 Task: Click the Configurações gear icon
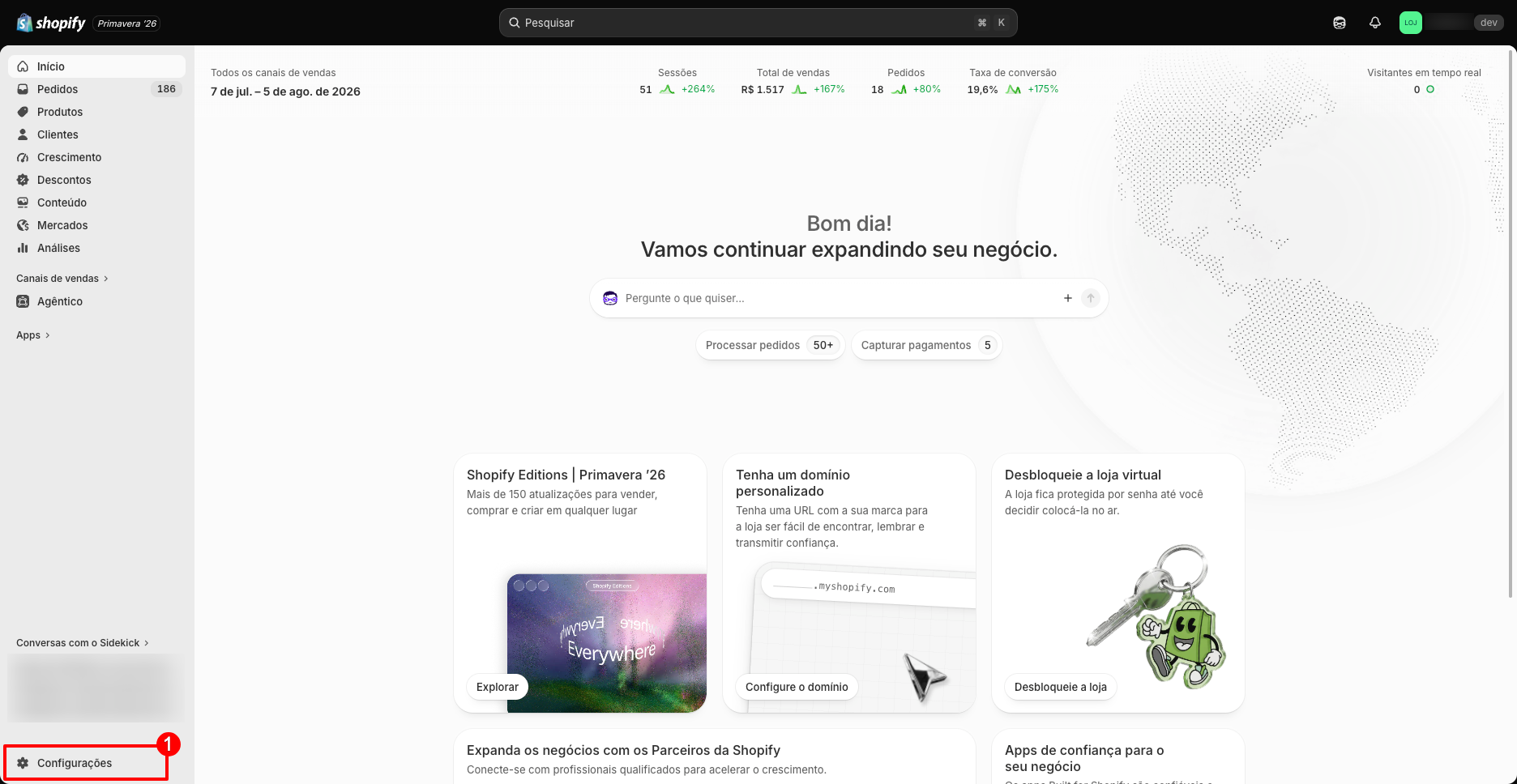(x=23, y=763)
